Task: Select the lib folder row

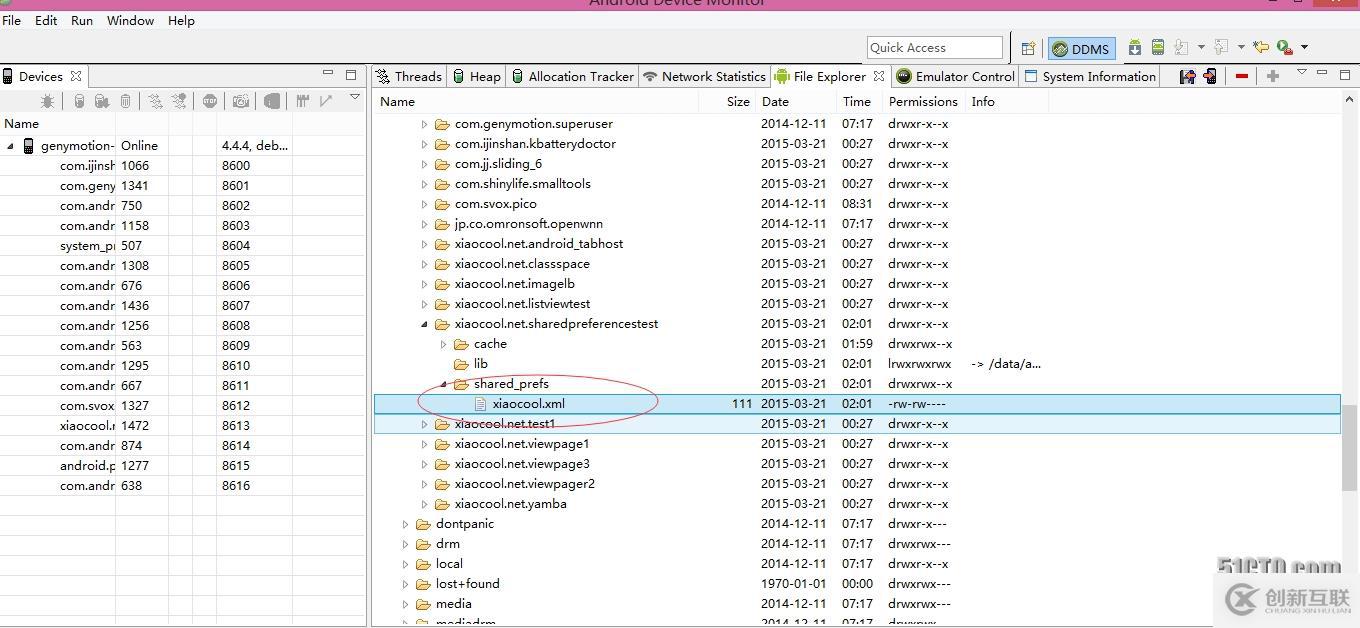Action: point(857,364)
